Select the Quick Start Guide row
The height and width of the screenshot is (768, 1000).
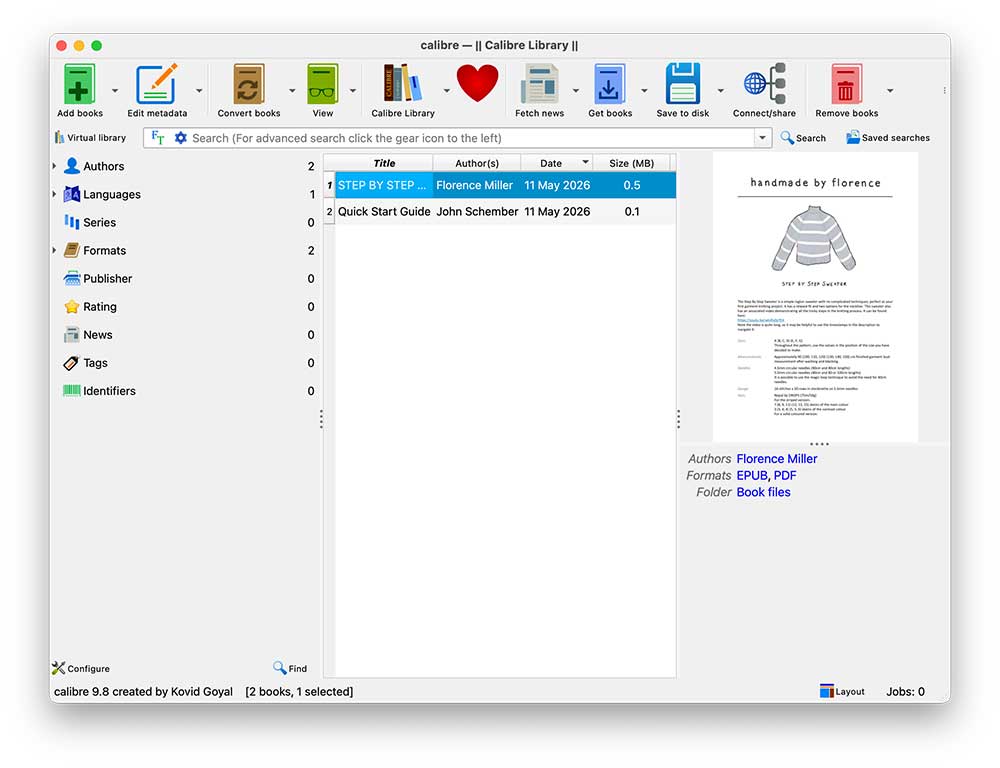[505, 211]
